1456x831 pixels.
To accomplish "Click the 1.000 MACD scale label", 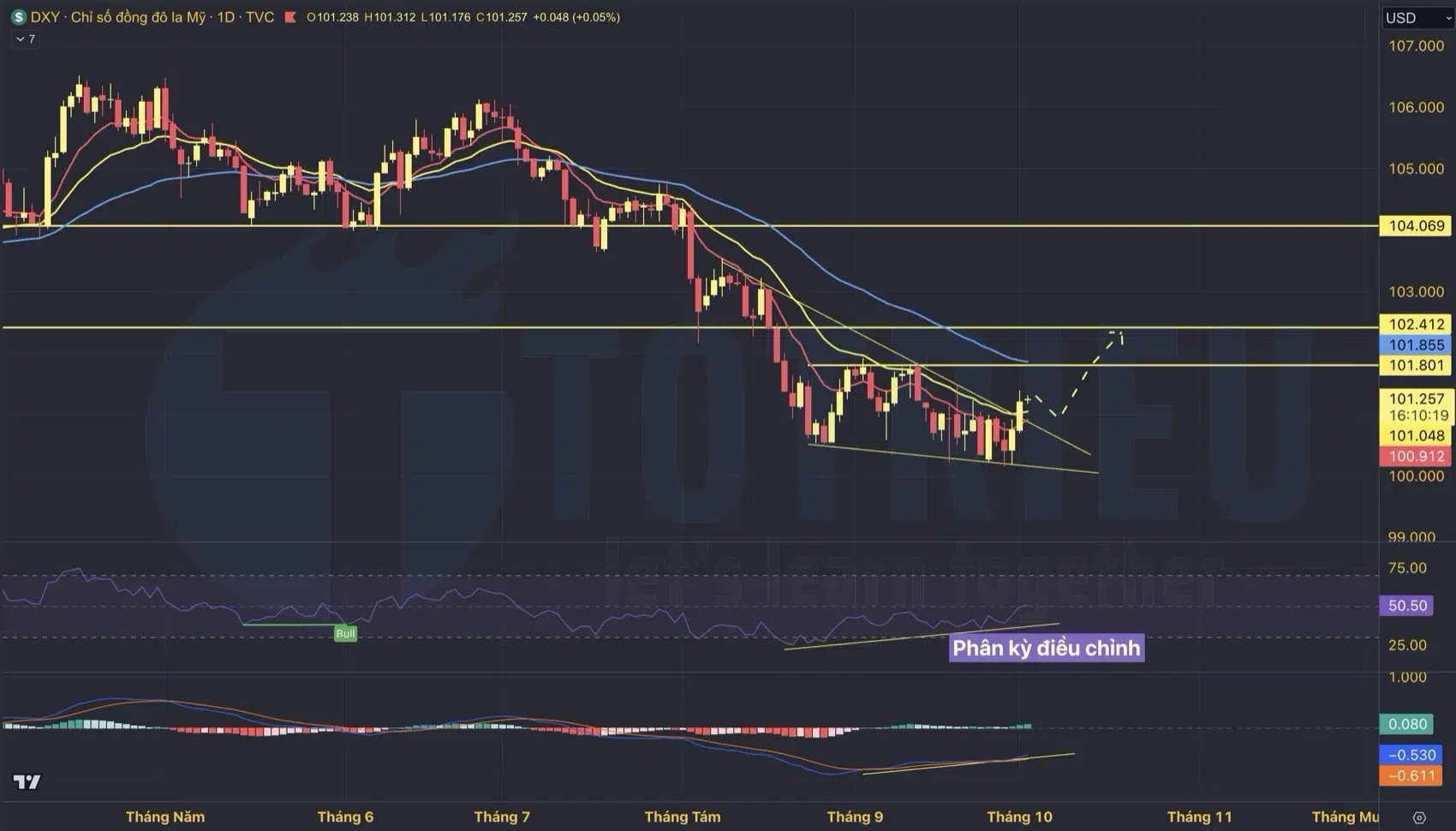I will tap(1407, 677).
